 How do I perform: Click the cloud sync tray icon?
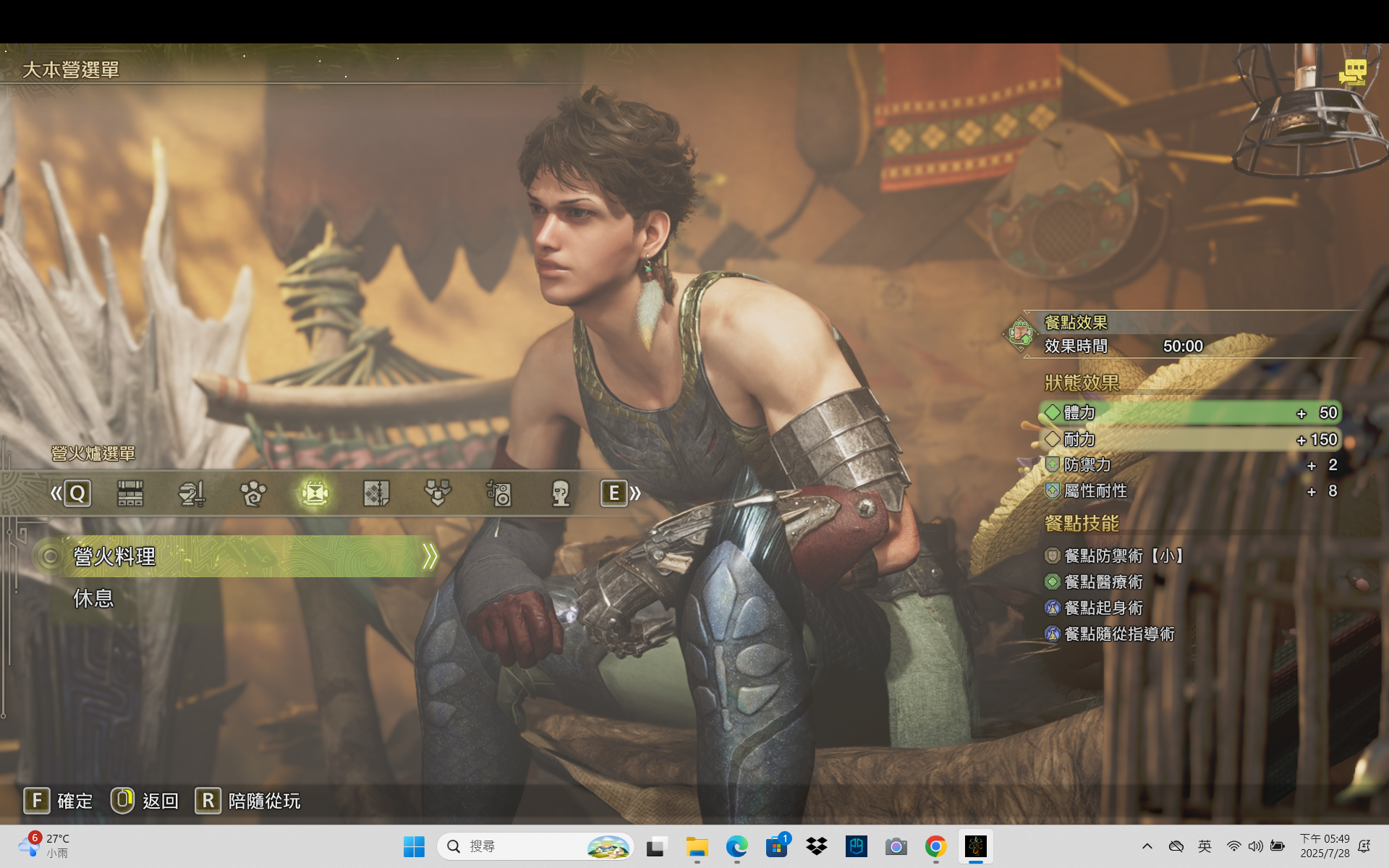1176,846
